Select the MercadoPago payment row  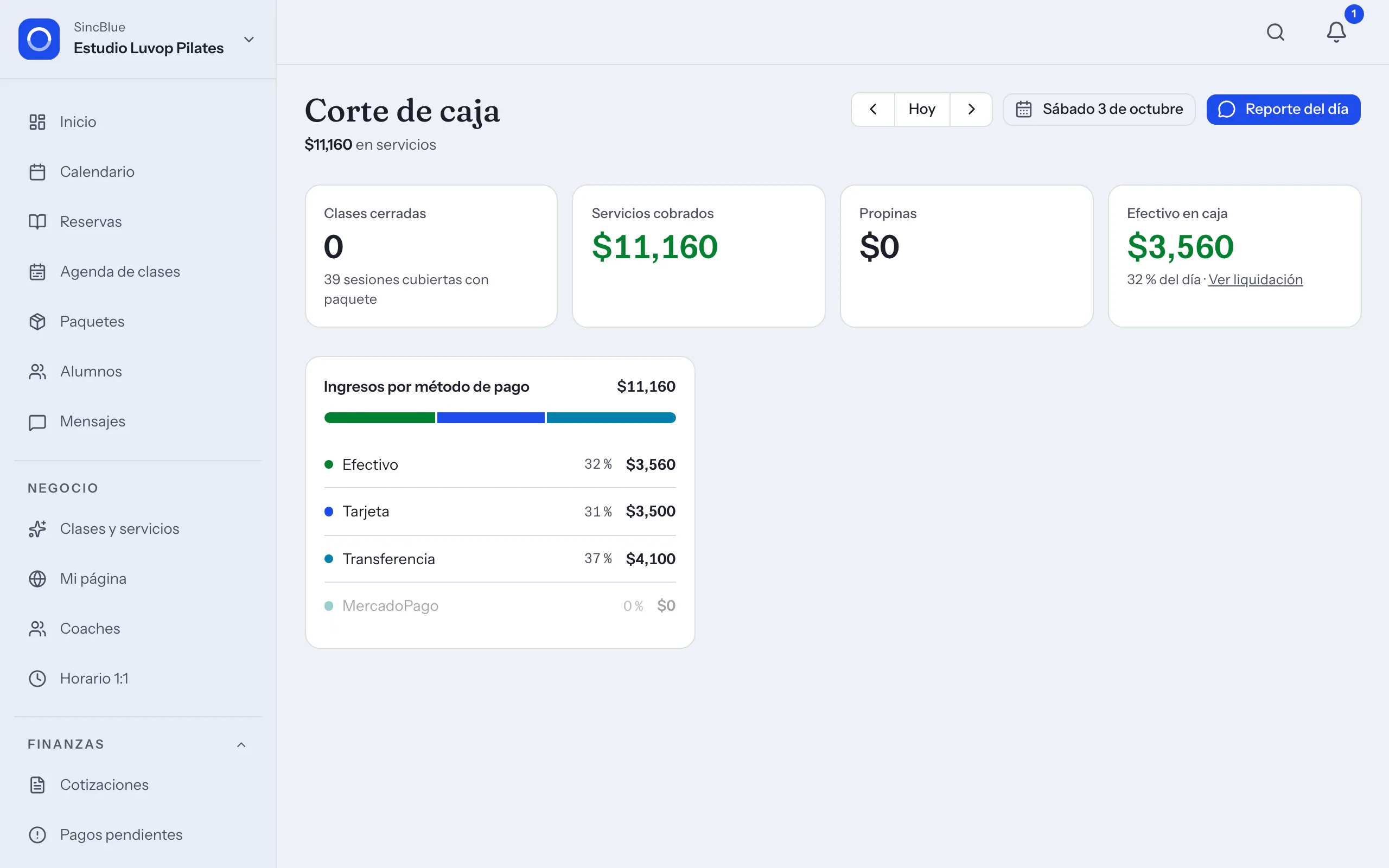coord(500,605)
